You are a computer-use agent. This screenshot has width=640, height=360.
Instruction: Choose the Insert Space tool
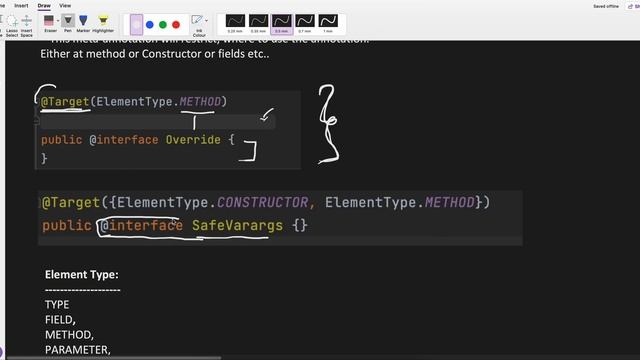[27, 26]
